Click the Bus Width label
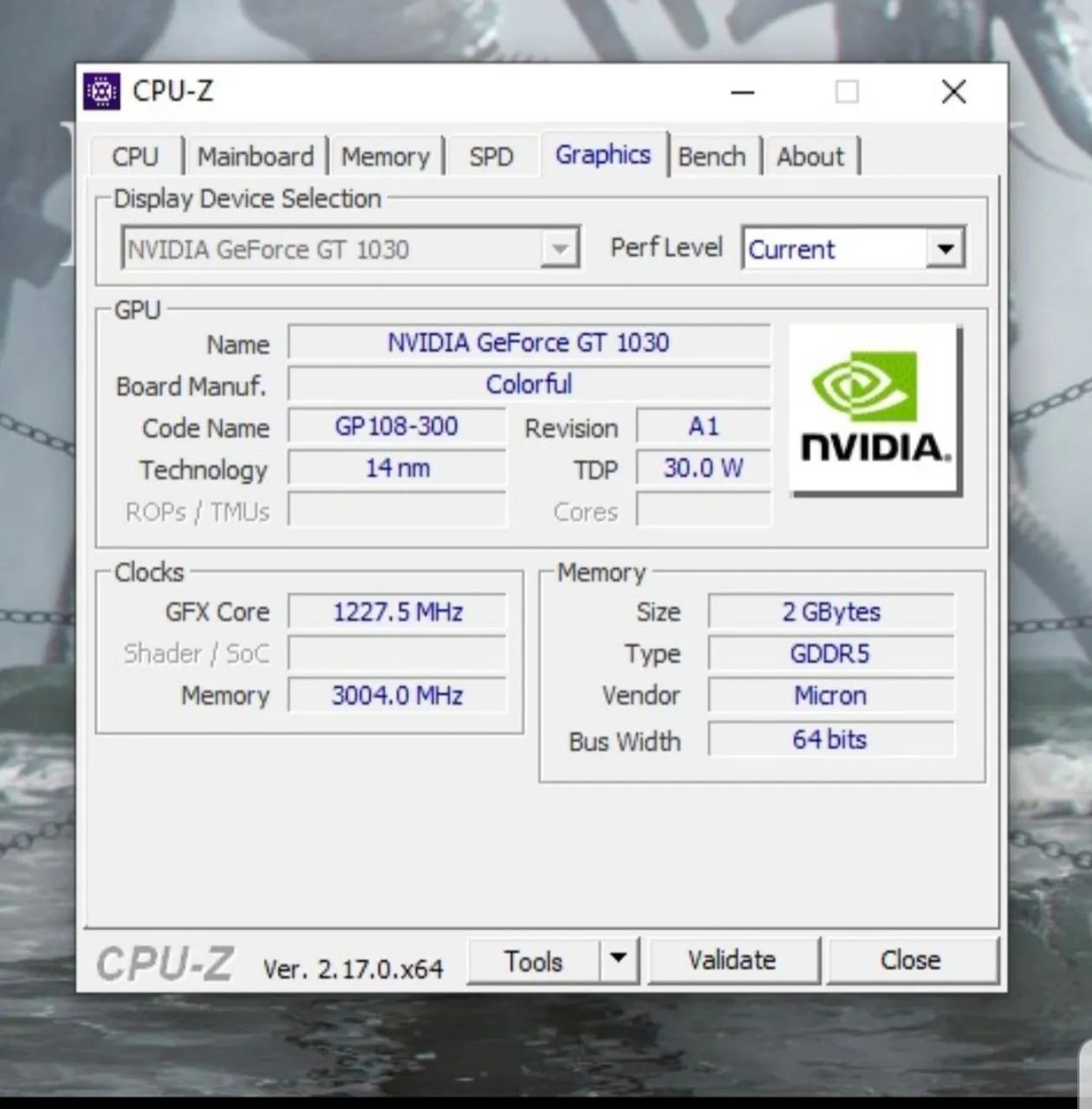1092x1109 pixels. pyautogui.click(x=625, y=742)
